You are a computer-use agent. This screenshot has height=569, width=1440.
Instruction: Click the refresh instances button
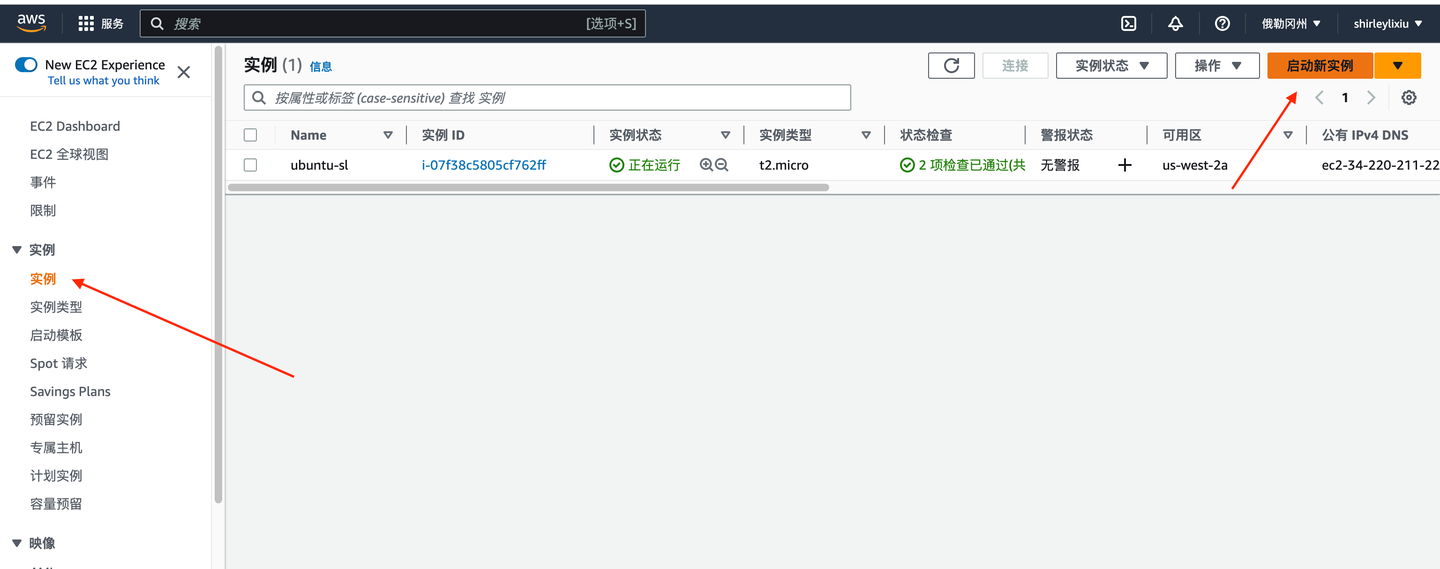pos(951,66)
